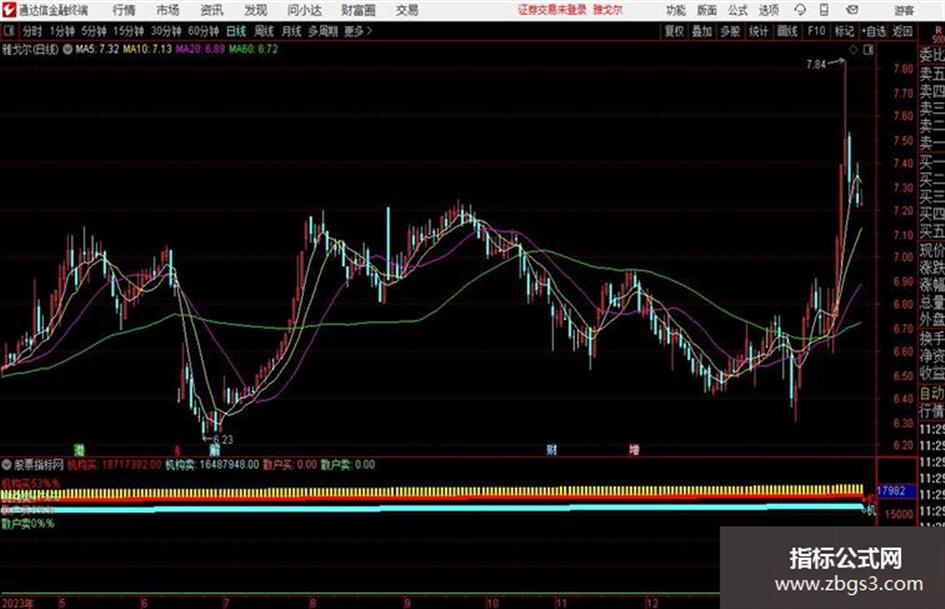
Task: Open the 多周期 multi-period view
Action: 322,31
